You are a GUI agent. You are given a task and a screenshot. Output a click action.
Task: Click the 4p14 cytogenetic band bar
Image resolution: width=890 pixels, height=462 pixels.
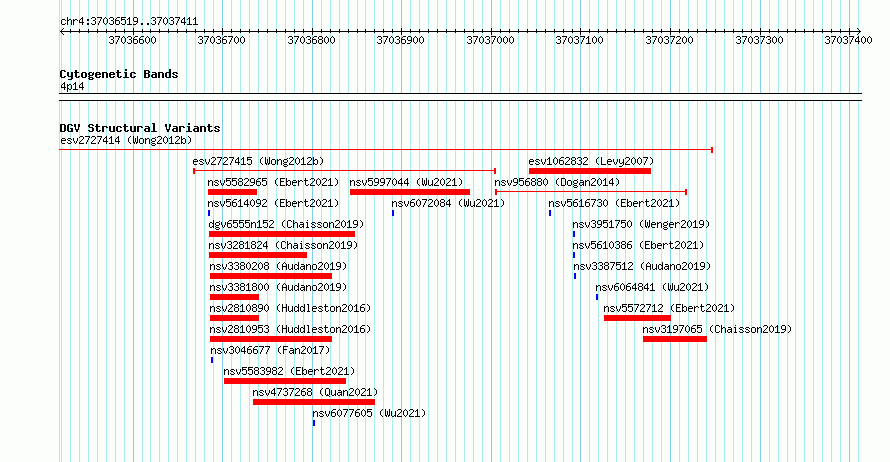coord(460,97)
